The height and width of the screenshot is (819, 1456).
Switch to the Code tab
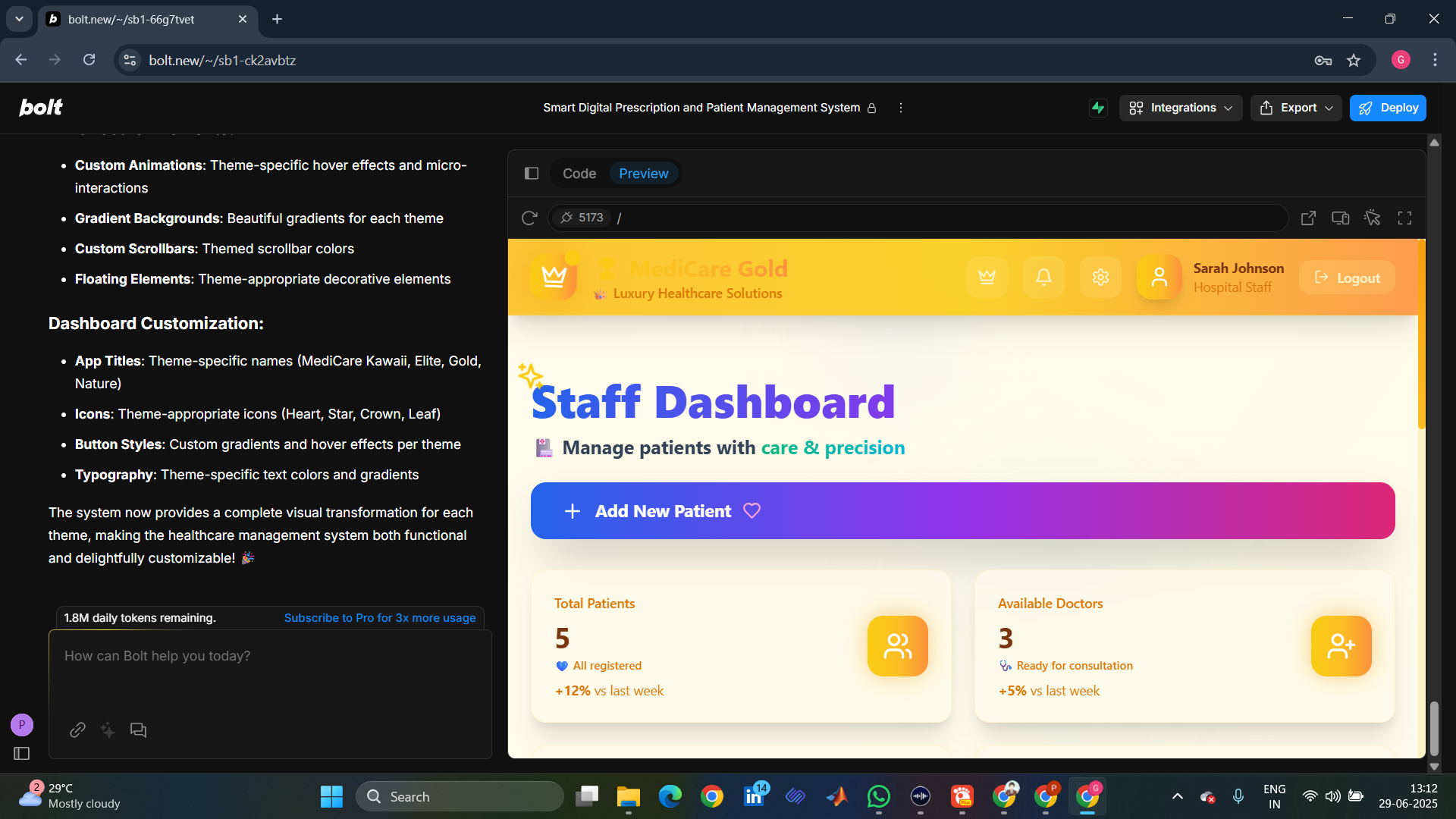(x=579, y=174)
